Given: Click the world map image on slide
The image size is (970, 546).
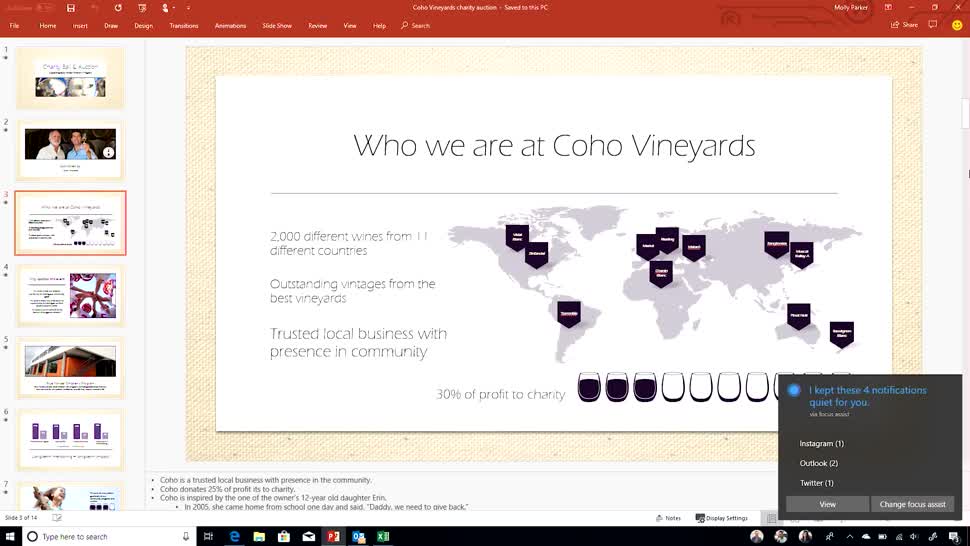Looking at the screenshot, I should click(x=655, y=284).
